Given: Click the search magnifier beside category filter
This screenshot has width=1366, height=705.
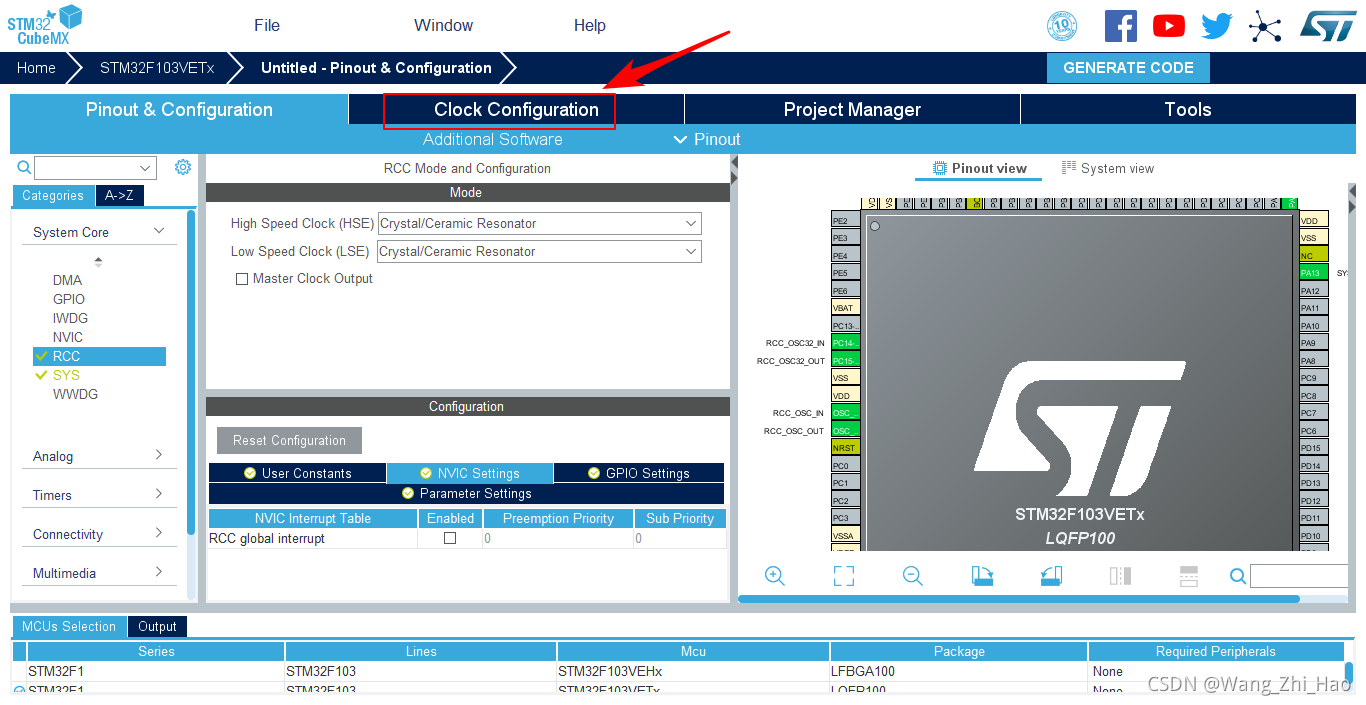Looking at the screenshot, I should click(x=24, y=168).
